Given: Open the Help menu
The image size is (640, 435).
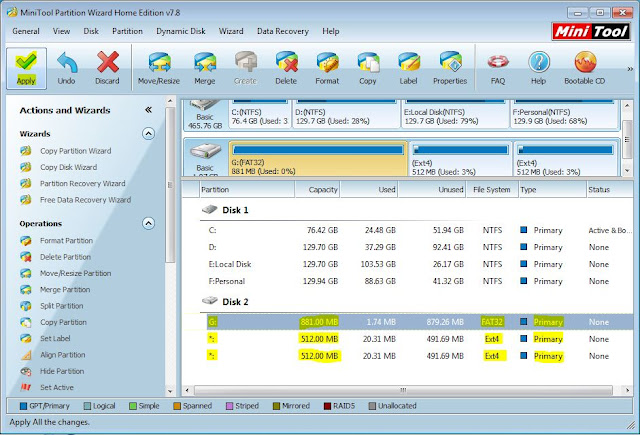Looking at the screenshot, I should pyautogui.click(x=331, y=31).
